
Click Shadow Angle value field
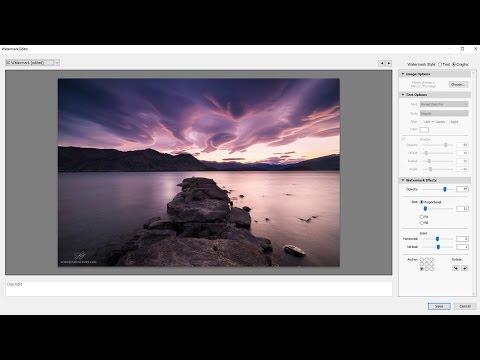pyautogui.click(x=462, y=169)
